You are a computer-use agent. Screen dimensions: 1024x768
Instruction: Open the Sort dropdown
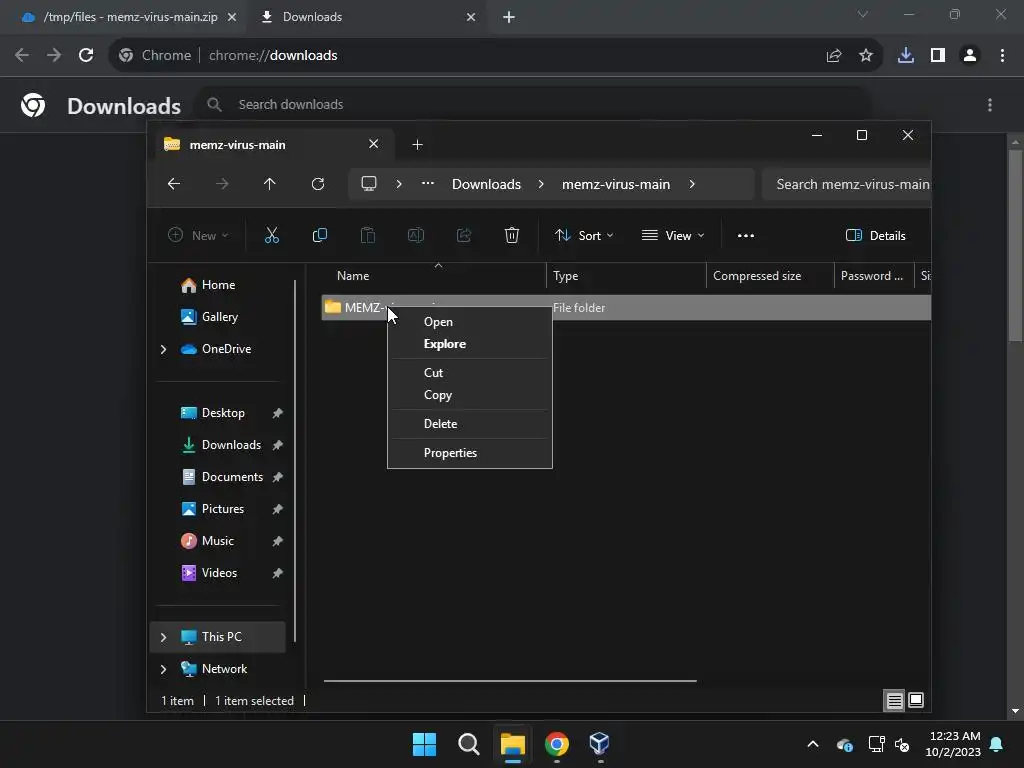point(584,236)
